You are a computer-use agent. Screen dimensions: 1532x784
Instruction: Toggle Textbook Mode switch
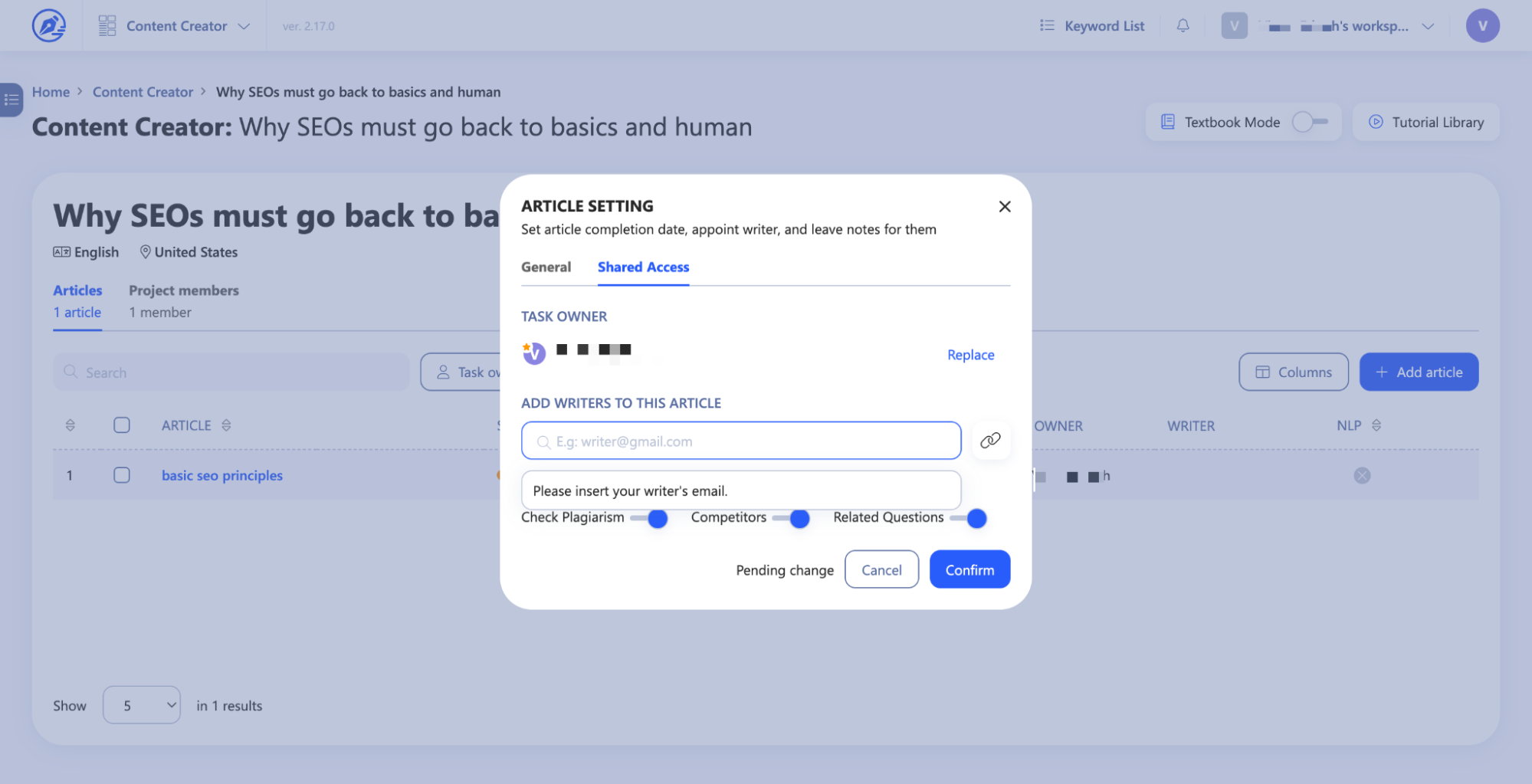click(1310, 122)
